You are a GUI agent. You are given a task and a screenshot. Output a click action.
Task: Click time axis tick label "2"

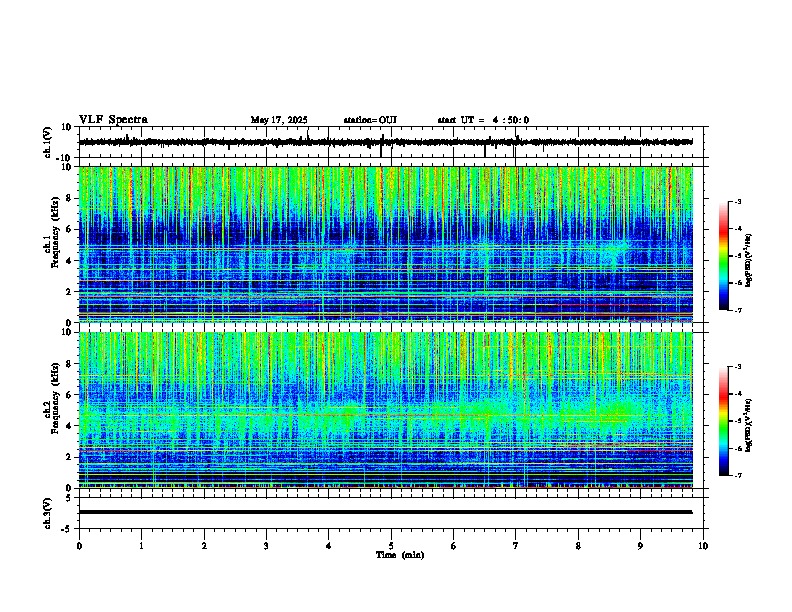pos(204,546)
